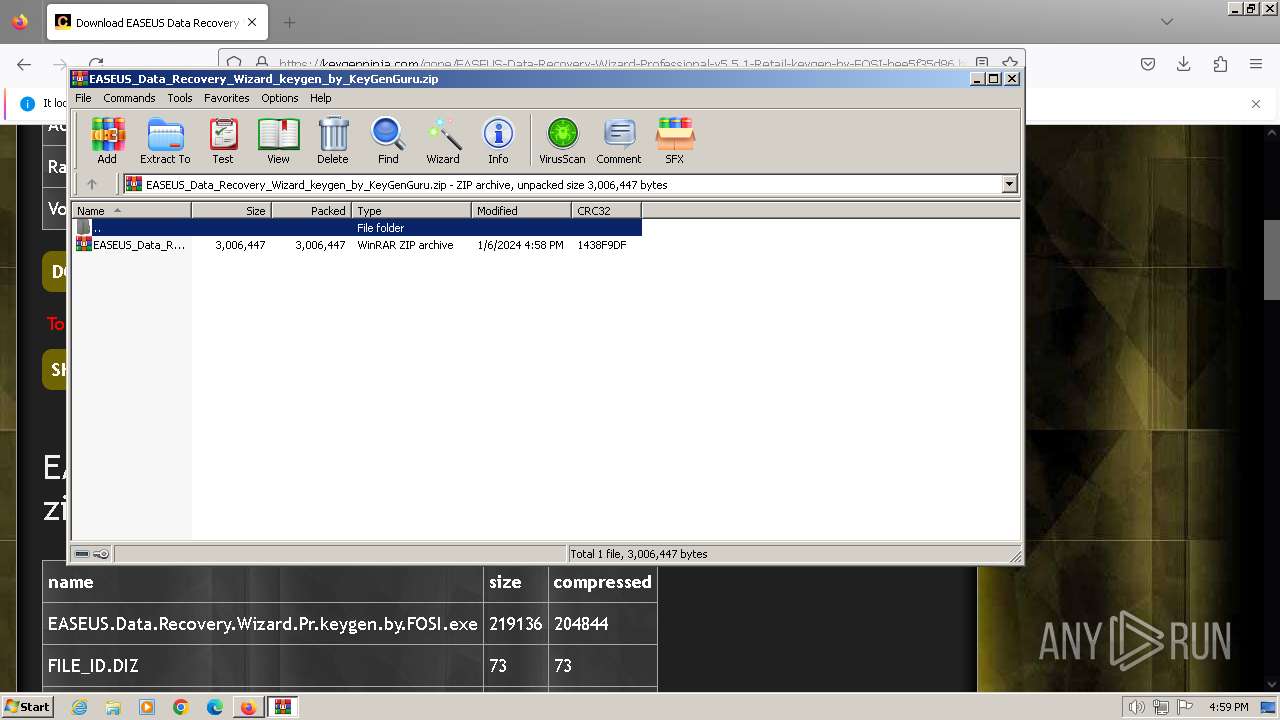Sort files by Type column

[411, 210]
